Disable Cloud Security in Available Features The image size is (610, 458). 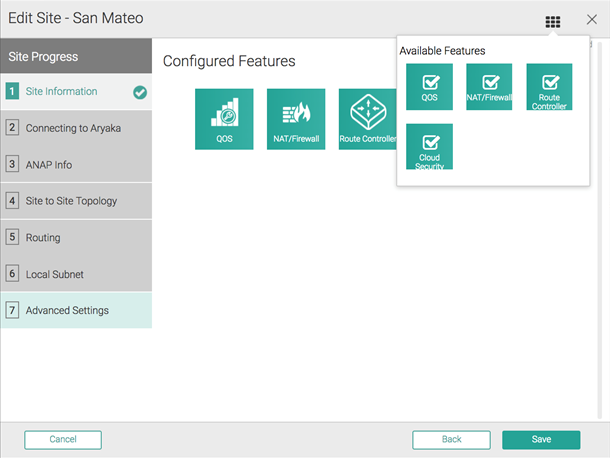(x=429, y=142)
